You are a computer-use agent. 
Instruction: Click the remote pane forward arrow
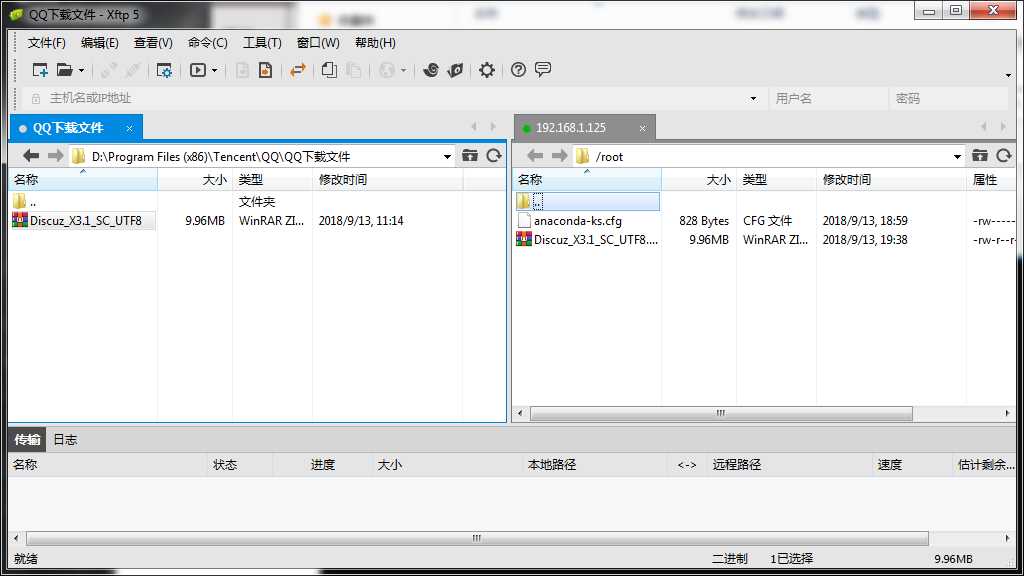point(560,156)
